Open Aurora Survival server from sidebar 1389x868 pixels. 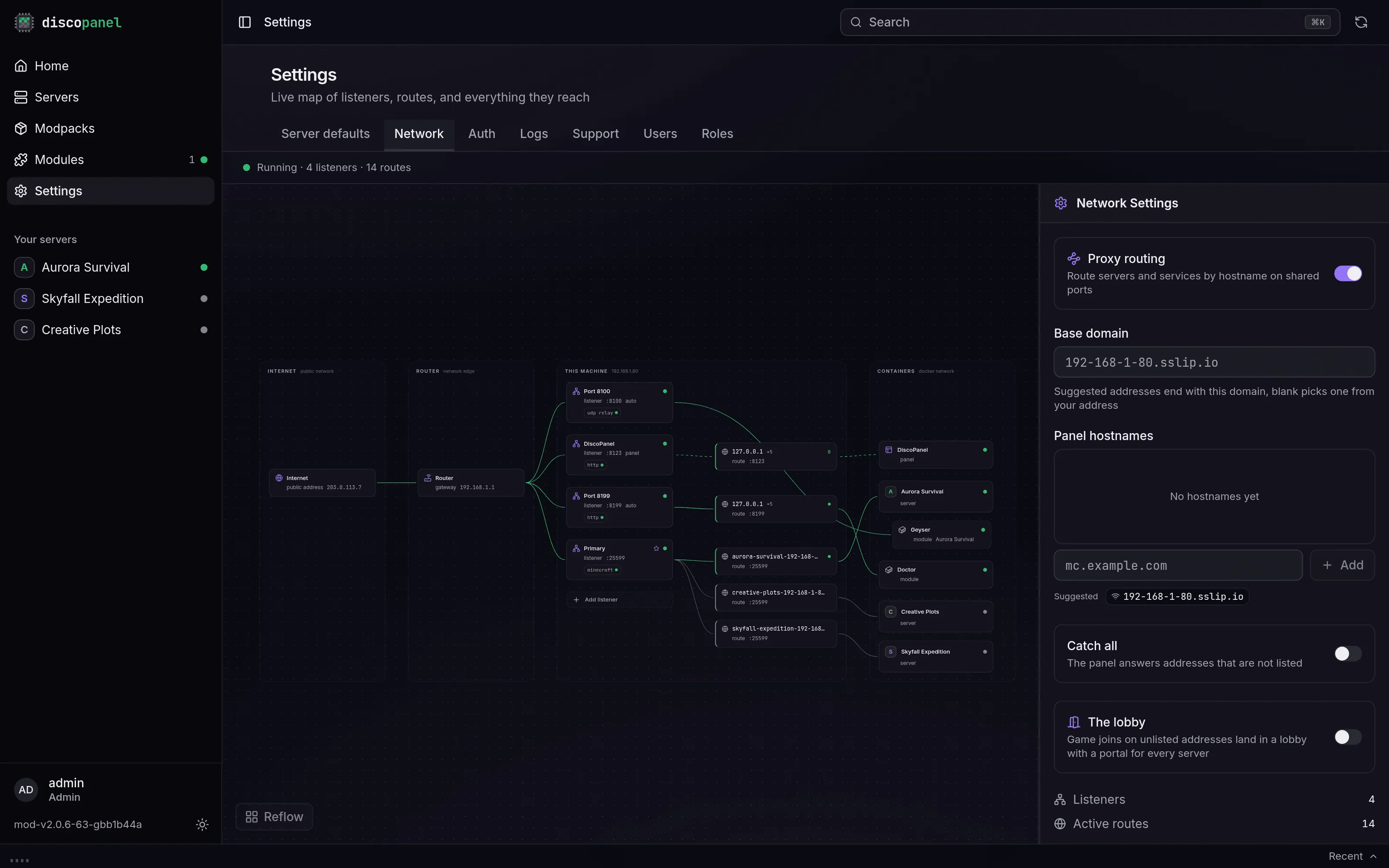point(110,267)
